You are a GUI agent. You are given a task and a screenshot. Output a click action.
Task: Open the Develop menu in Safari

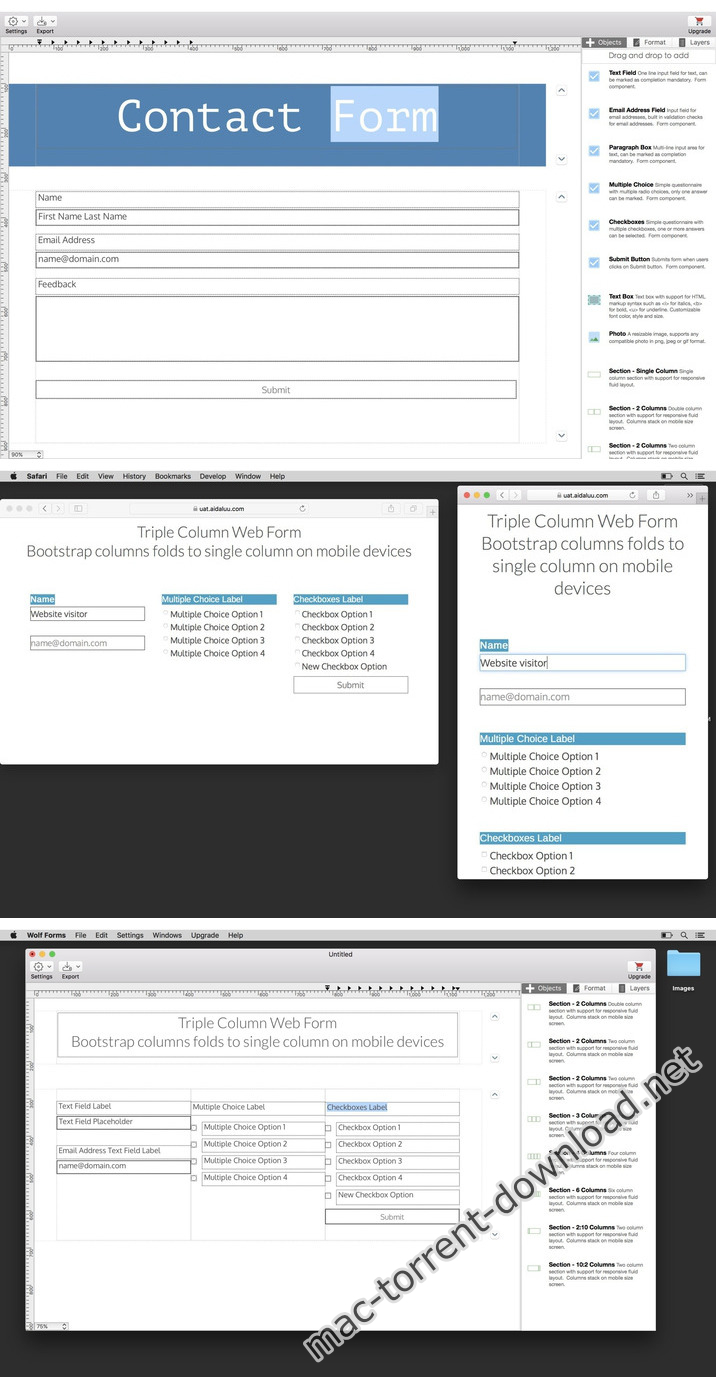[213, 476]
